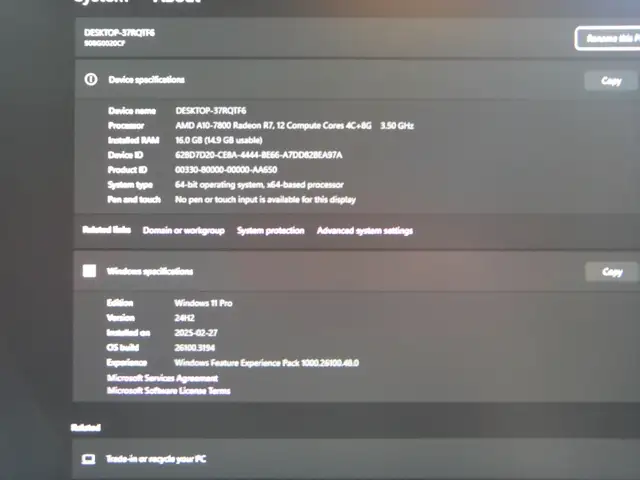Select the No pen or touch text

(265, 200)
